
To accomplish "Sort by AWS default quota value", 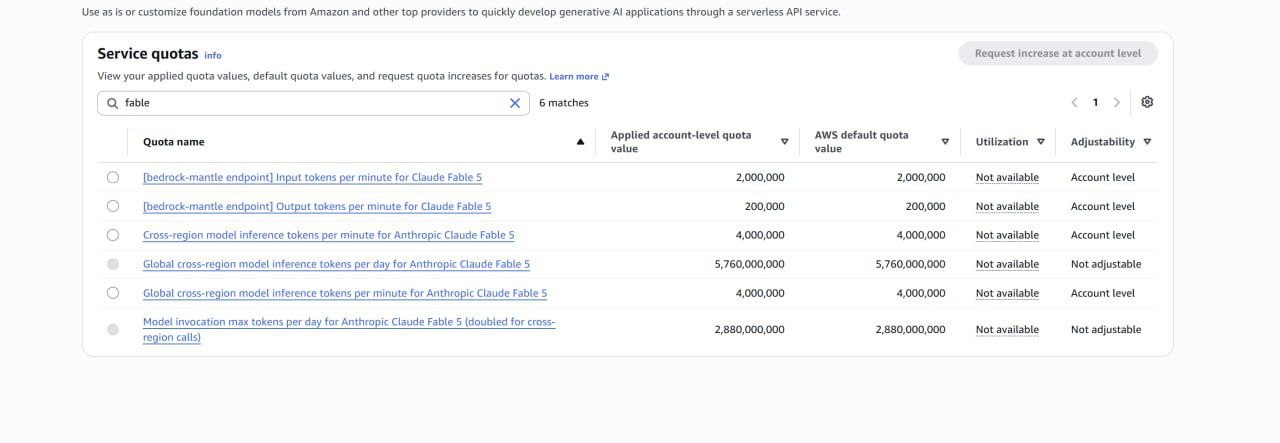I will click(945, 142).
